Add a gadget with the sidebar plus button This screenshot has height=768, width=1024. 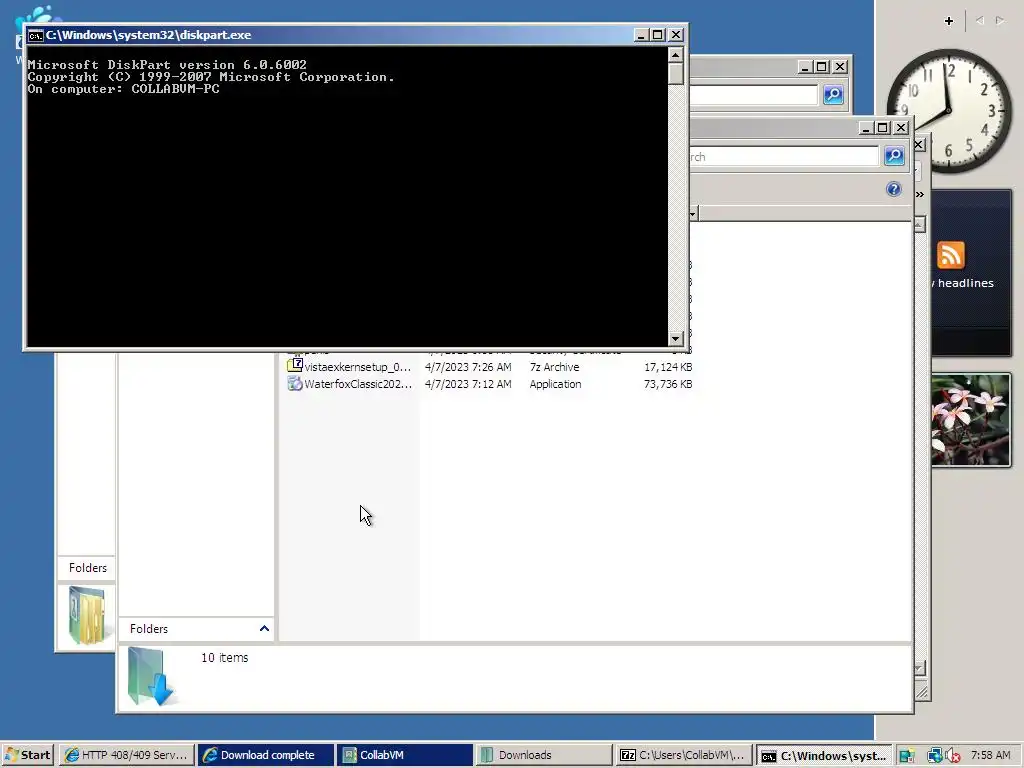tap(948, 21)
